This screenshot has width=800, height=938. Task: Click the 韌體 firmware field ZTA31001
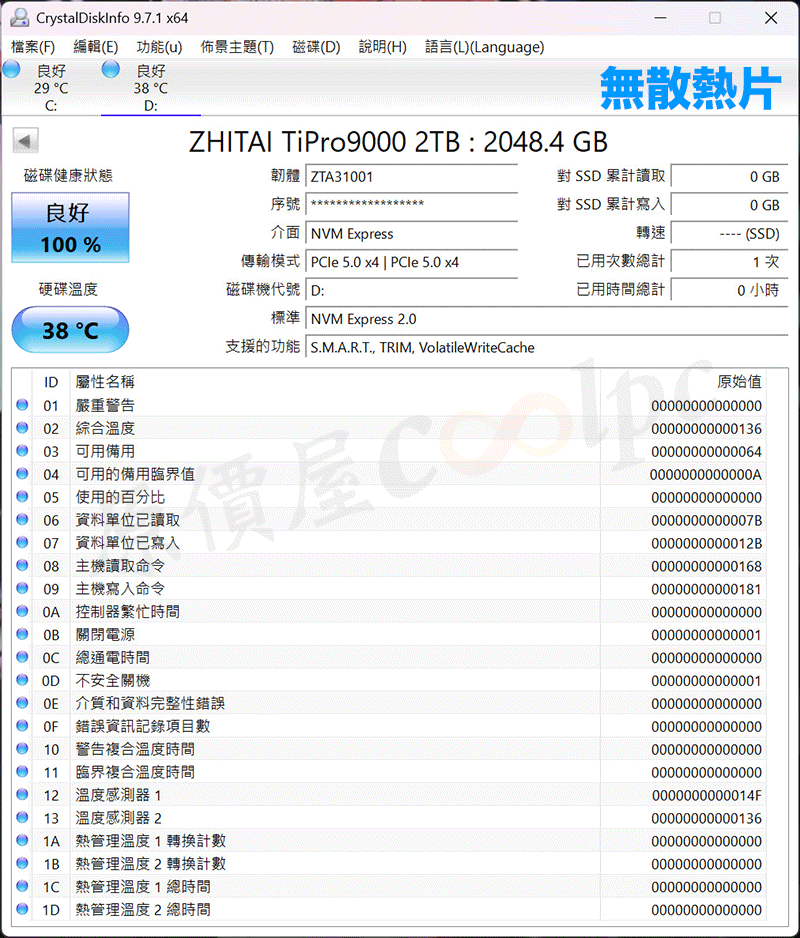tap(411, 177)
